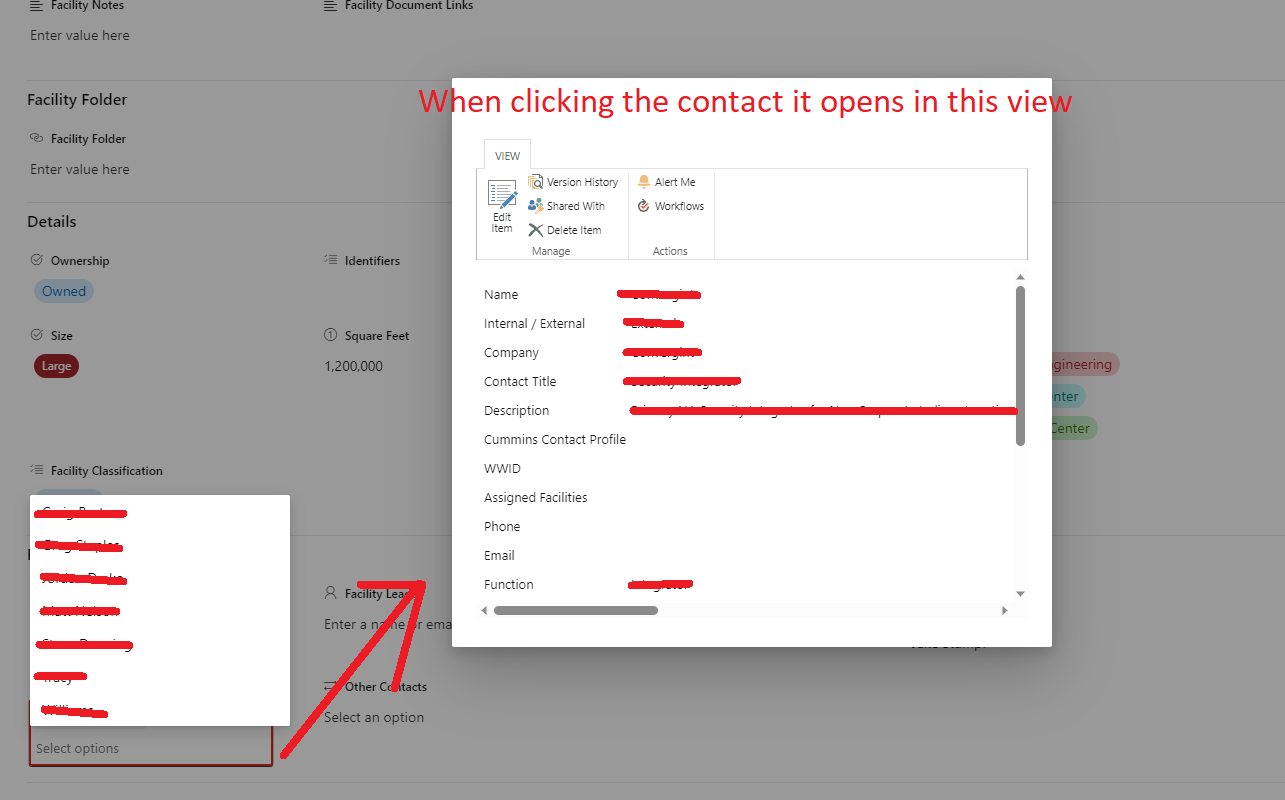Click the Other Contacts people icon

pos(331,687)
